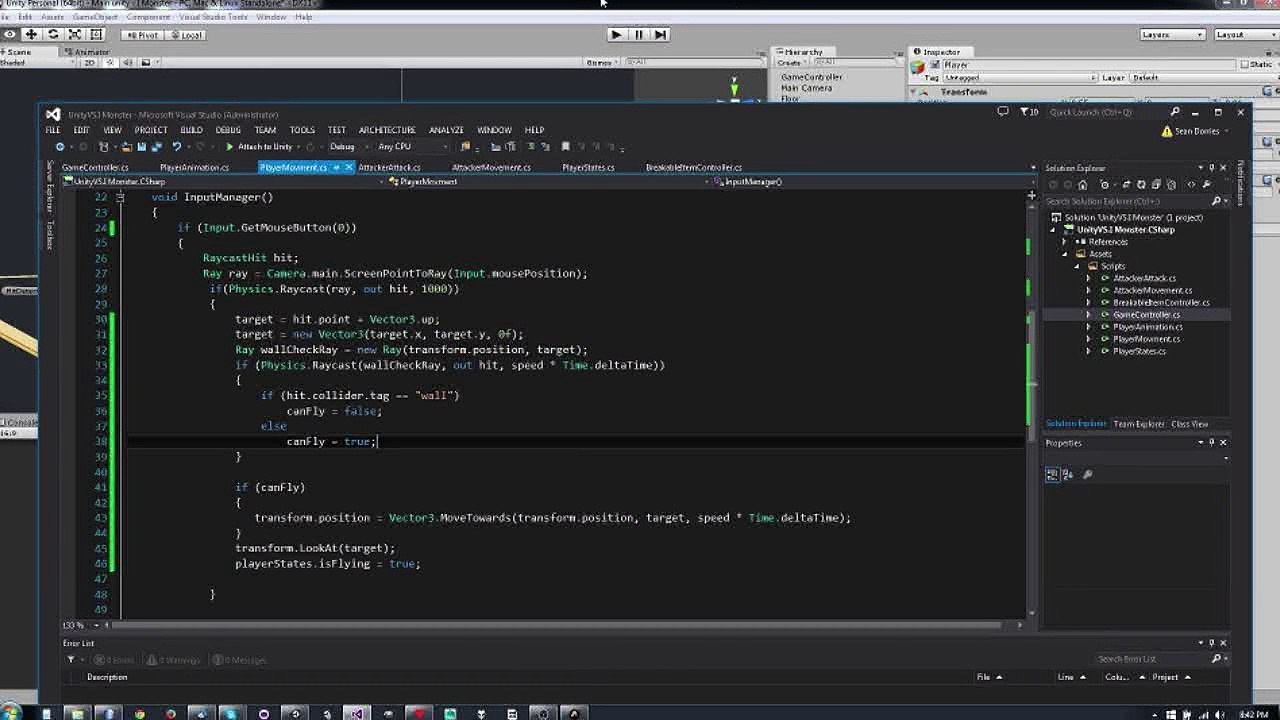Switch to Unity Animator tab
Image resolution: width=1280 pixels, height=720 pixels.
point(87,52)
